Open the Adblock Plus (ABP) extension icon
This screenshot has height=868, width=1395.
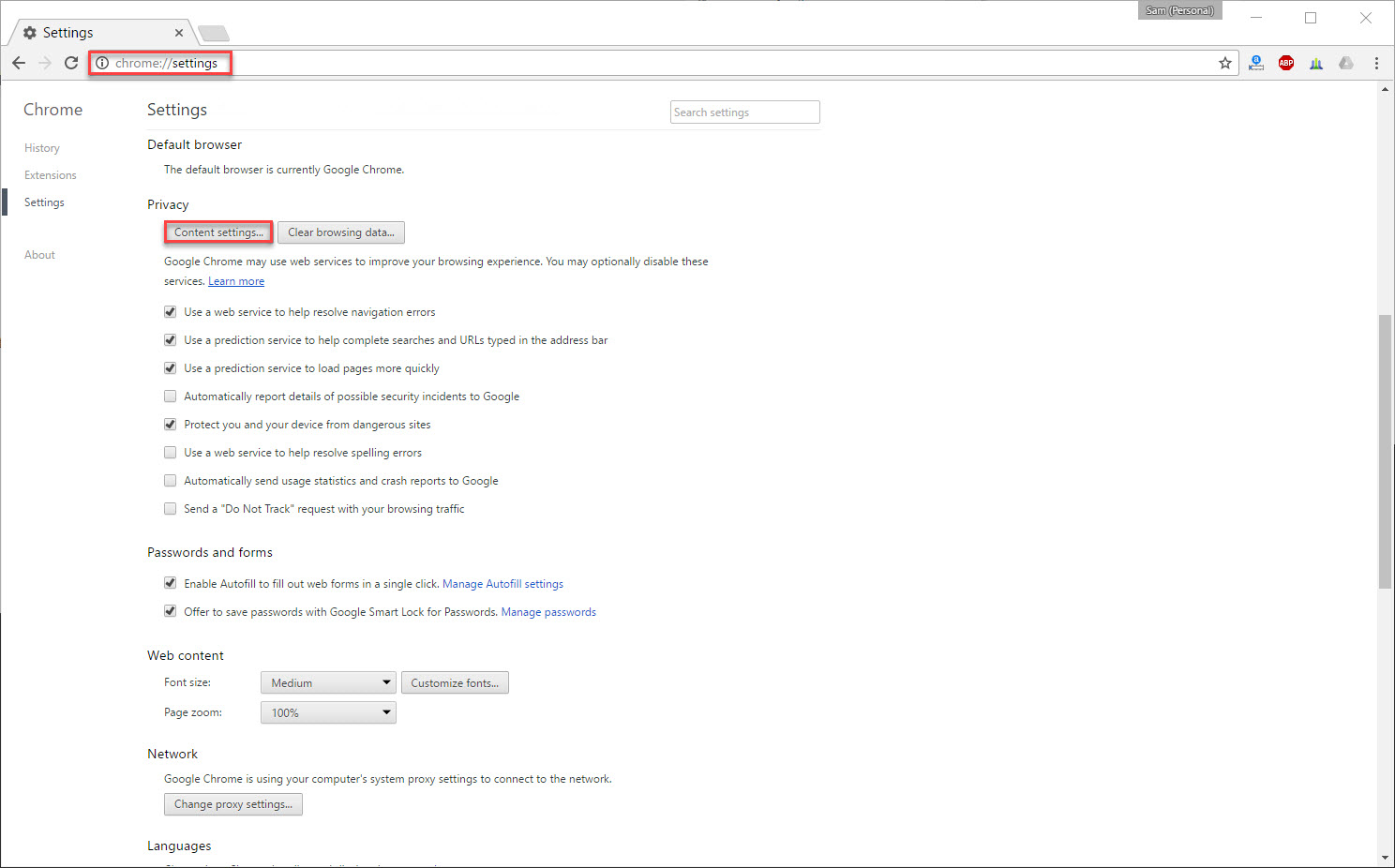point(1286,63)
